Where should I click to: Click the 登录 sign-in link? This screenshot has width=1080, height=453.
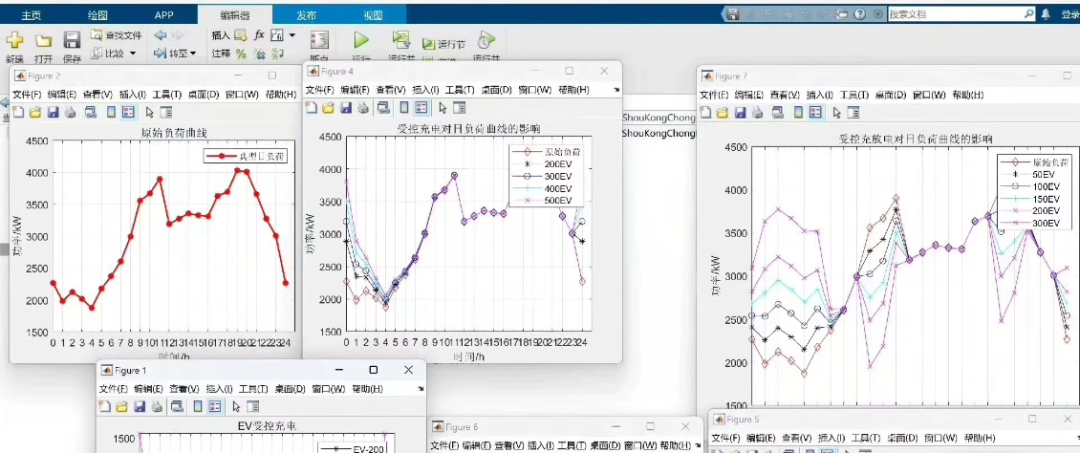coord(1070,14)
